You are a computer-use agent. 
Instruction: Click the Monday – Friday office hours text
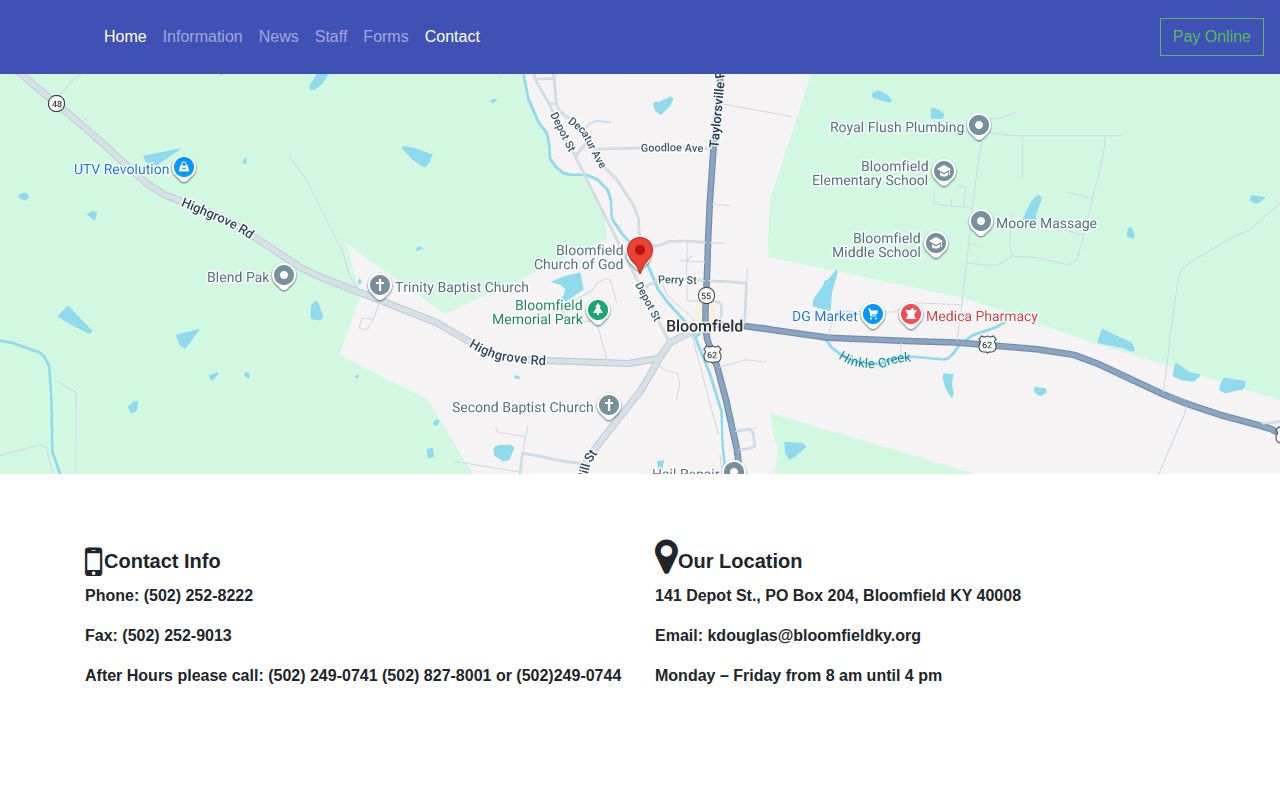(798, 676)
